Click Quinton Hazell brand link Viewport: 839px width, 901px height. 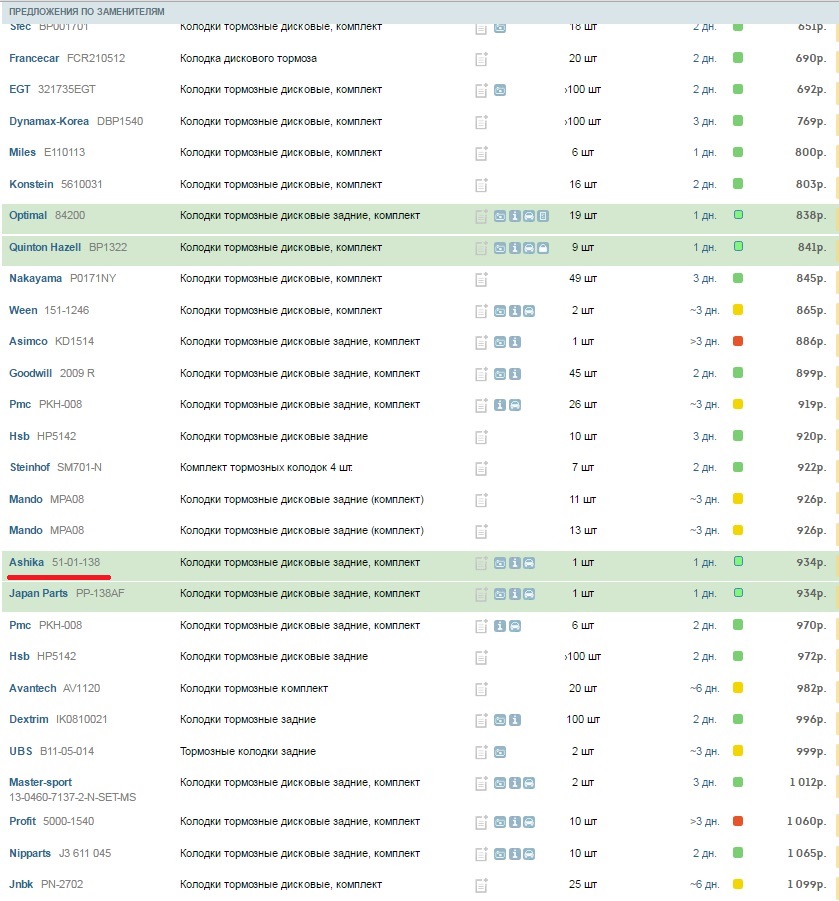click(45, 247)
